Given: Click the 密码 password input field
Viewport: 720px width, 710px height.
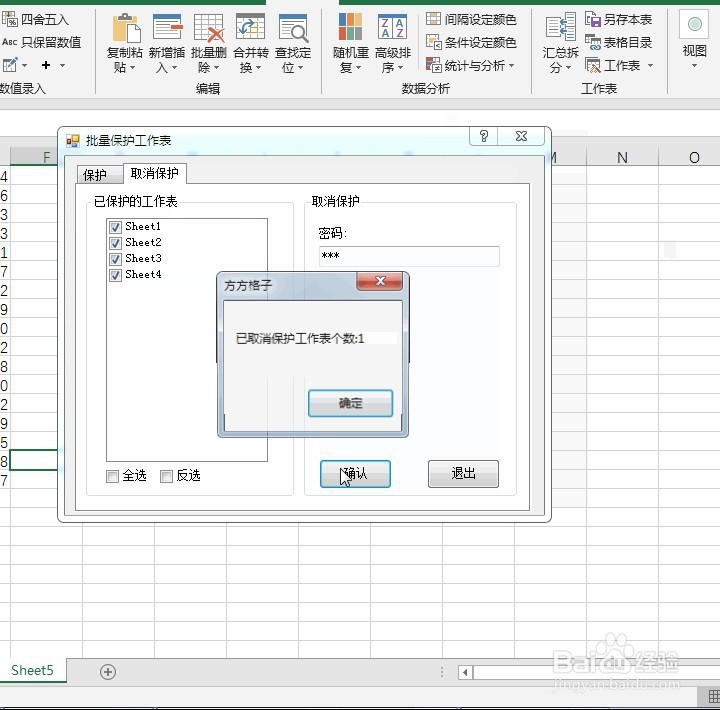Looking at the screenshot, I should click(409, 256).
